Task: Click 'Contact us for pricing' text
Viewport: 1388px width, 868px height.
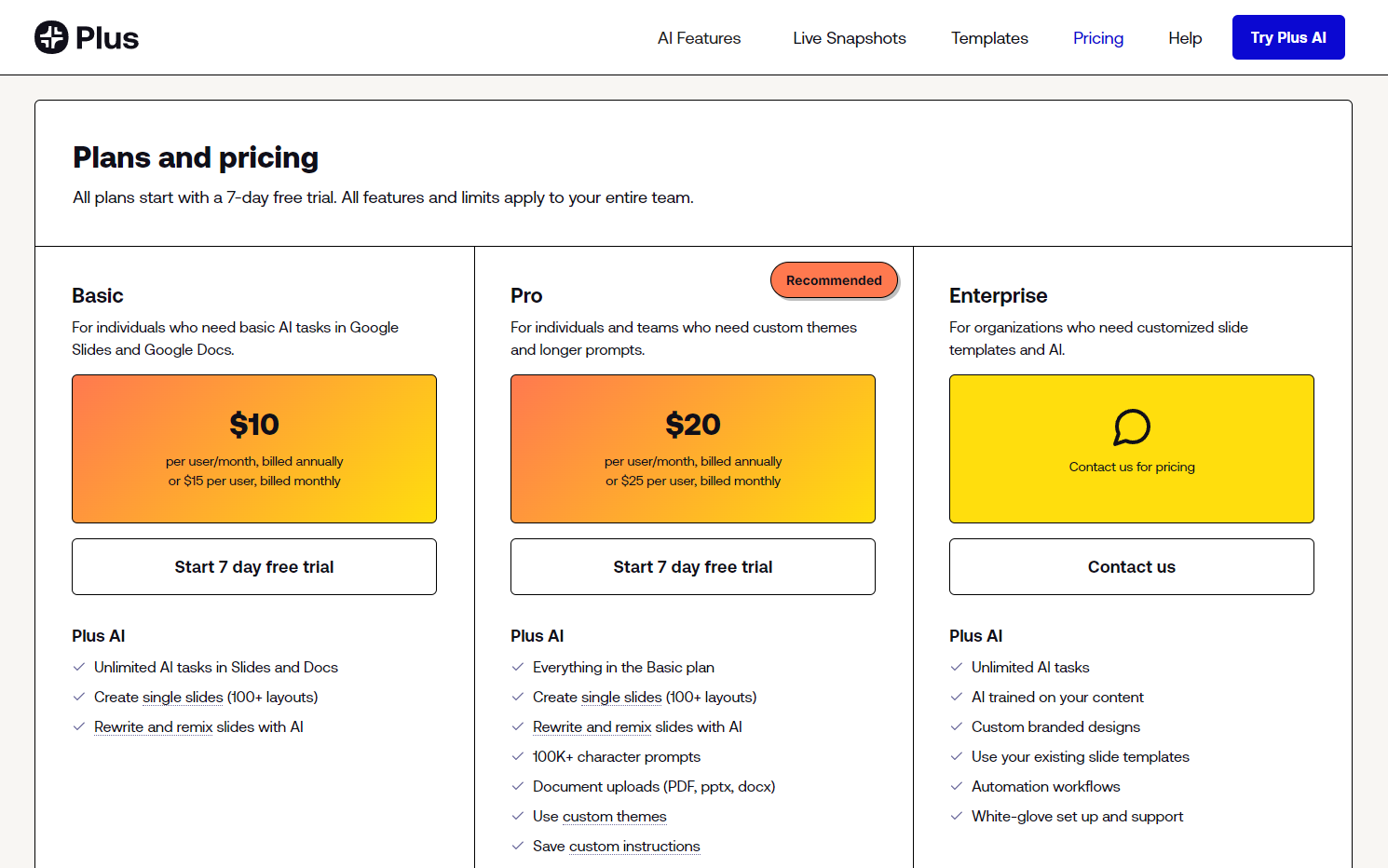Action: point(1132,467)
